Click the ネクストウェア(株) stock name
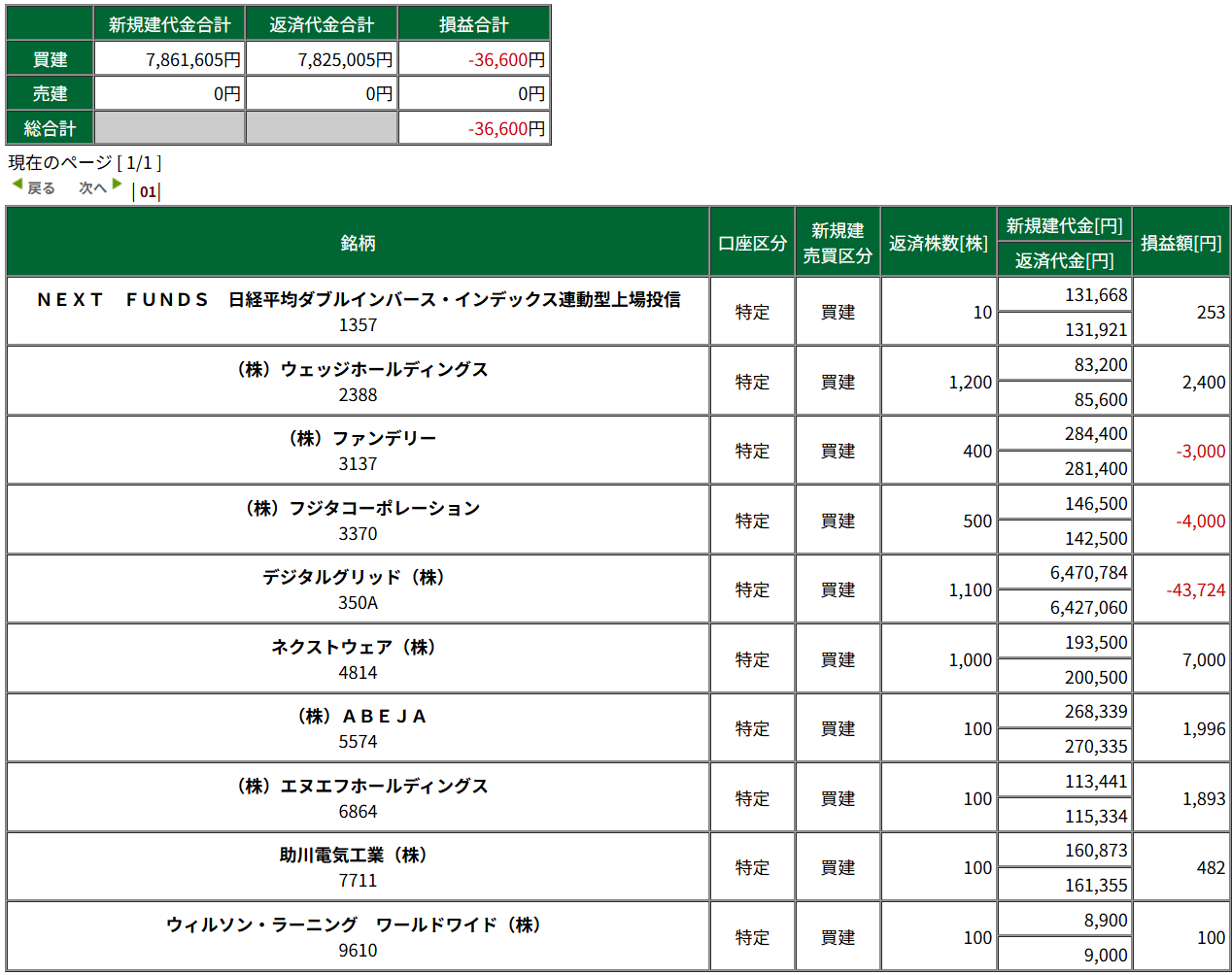 (358, 647)
